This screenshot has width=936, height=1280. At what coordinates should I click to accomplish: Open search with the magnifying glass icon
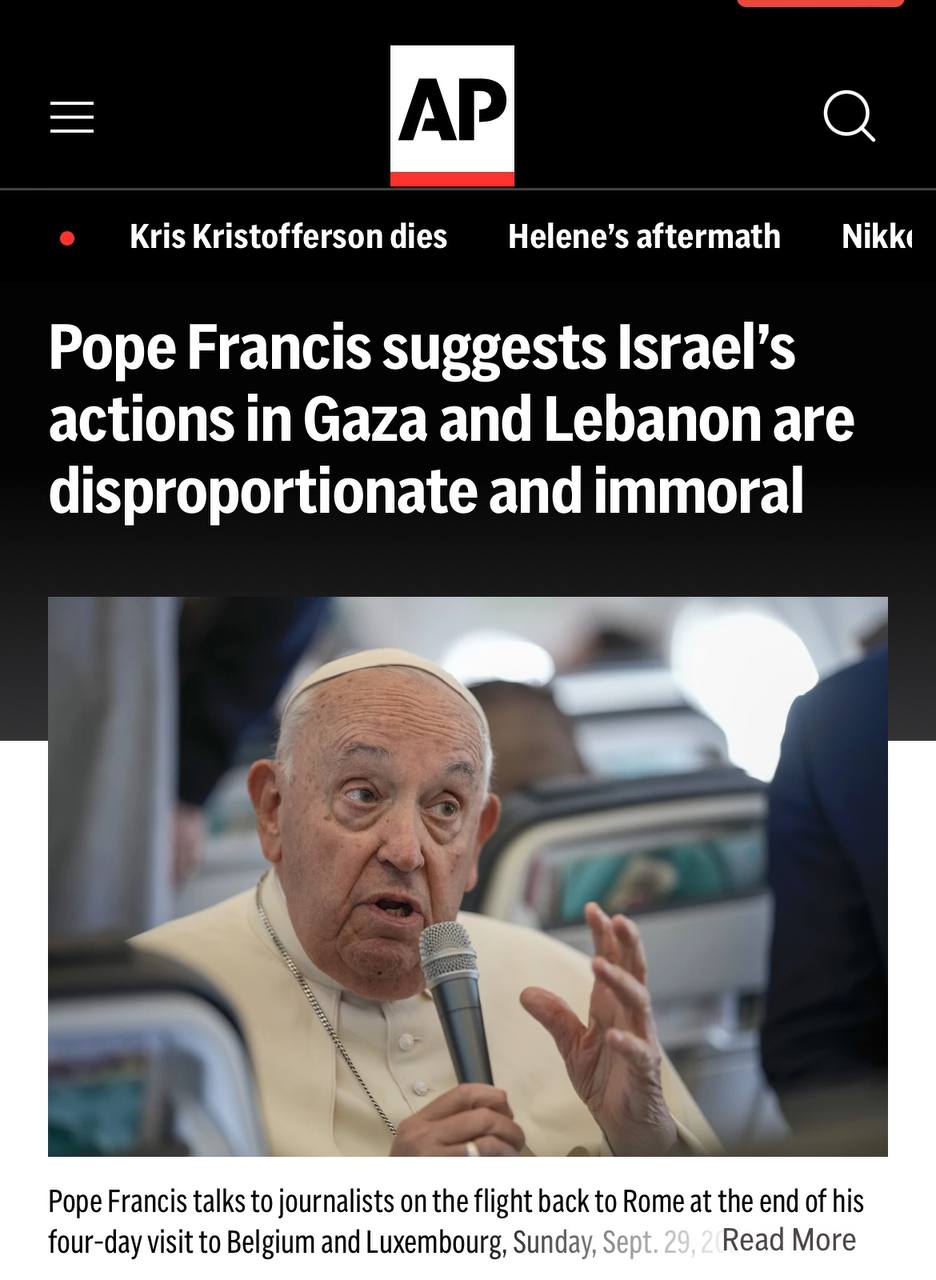(849, 116)
